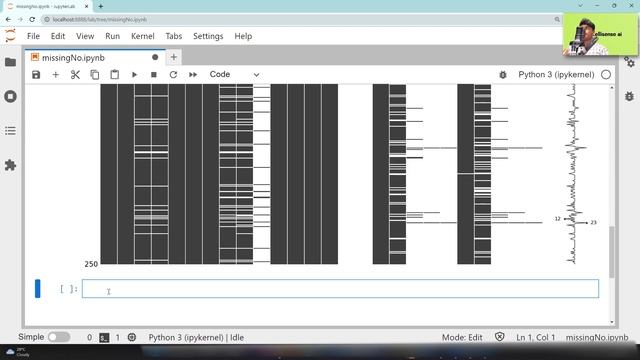Open the Edit menu
The image size is (640, 360).
pos(58,36)
